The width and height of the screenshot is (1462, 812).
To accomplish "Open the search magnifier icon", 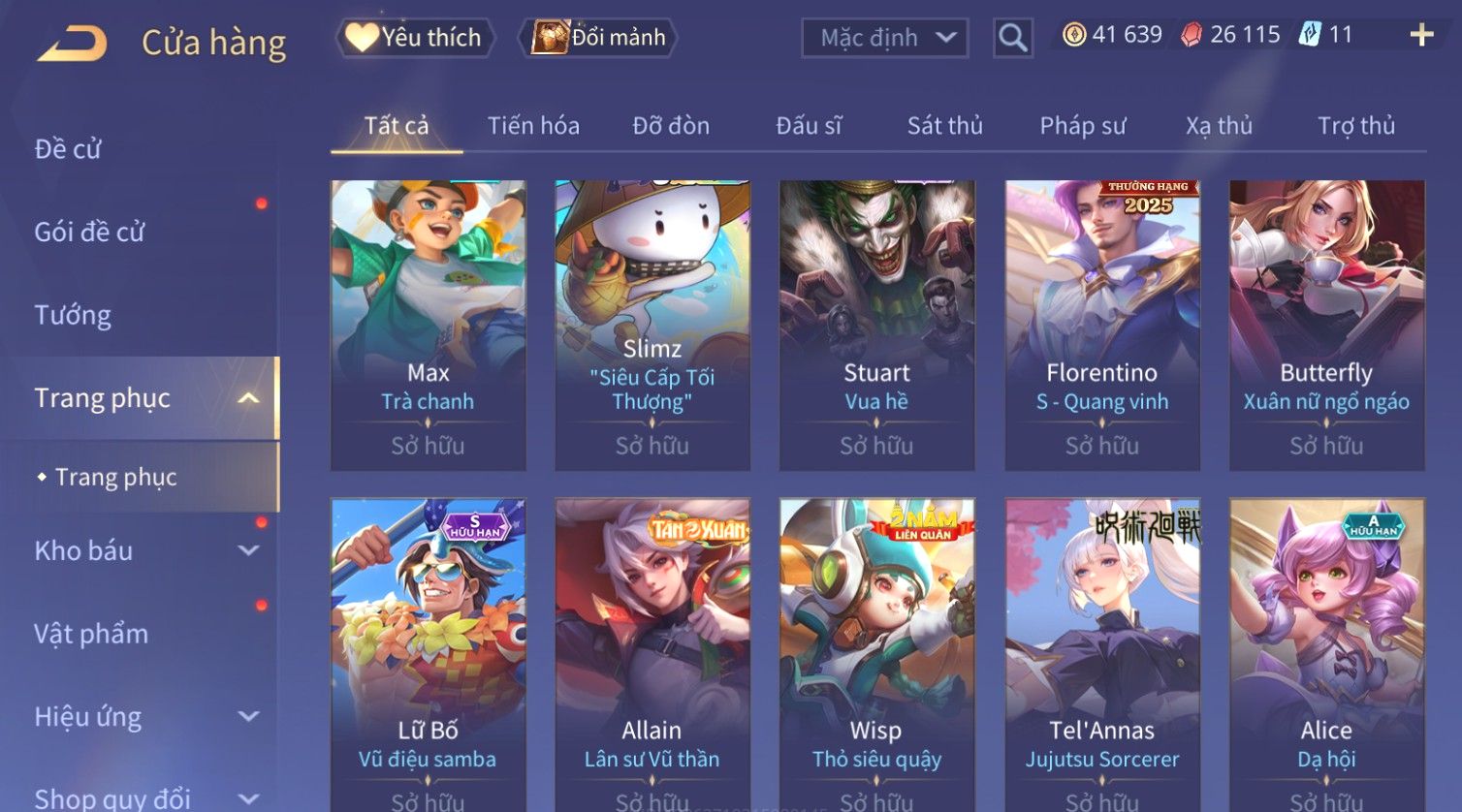I will (x=1013, y=38).
